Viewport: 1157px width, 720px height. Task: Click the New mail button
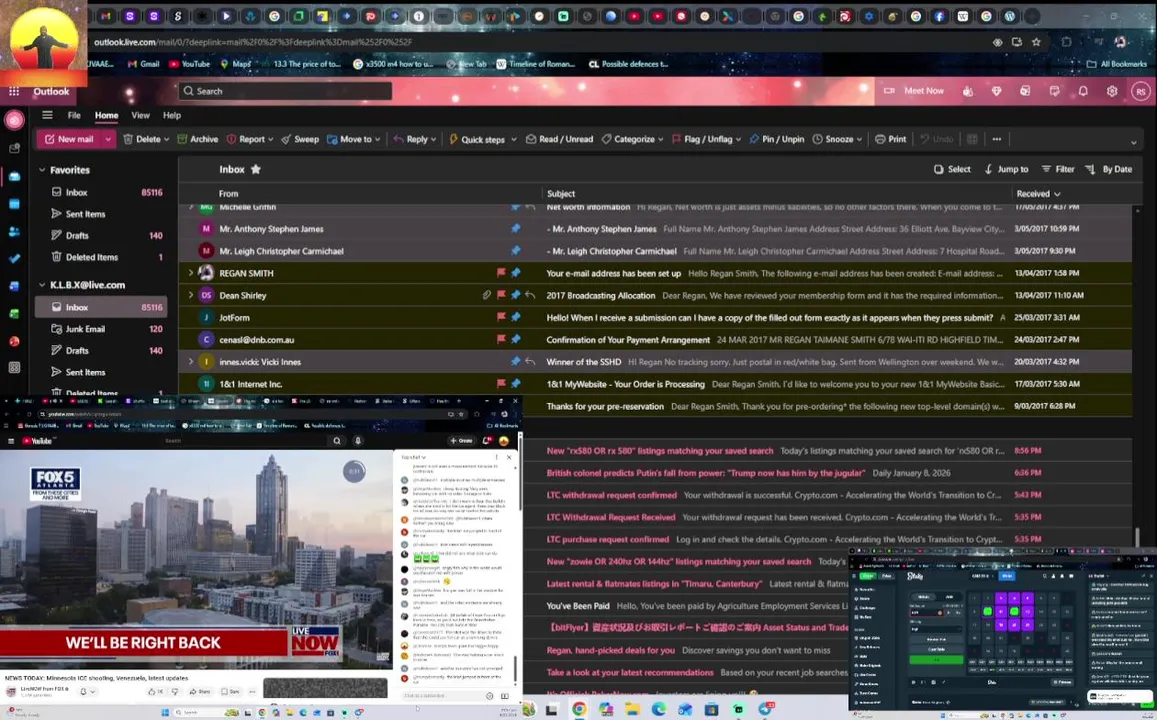pos(69,139)
